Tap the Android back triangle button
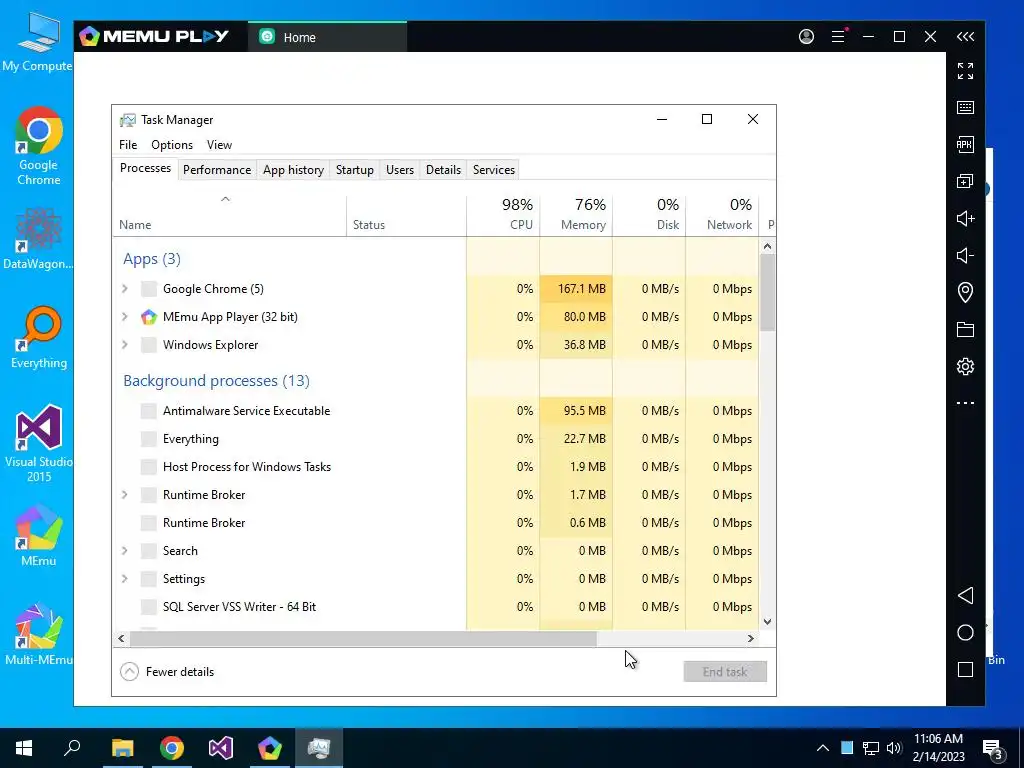 [x=965, y=596]
